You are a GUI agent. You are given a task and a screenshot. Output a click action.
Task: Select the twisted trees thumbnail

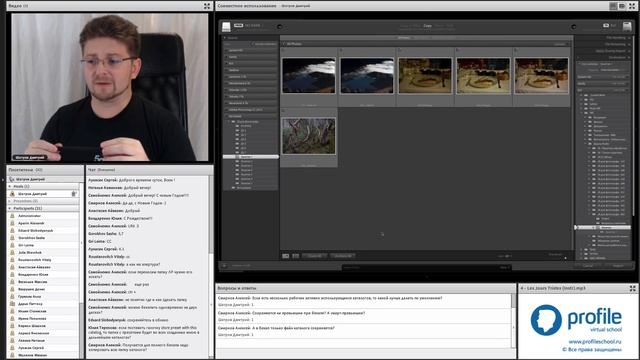pos(309,136)
